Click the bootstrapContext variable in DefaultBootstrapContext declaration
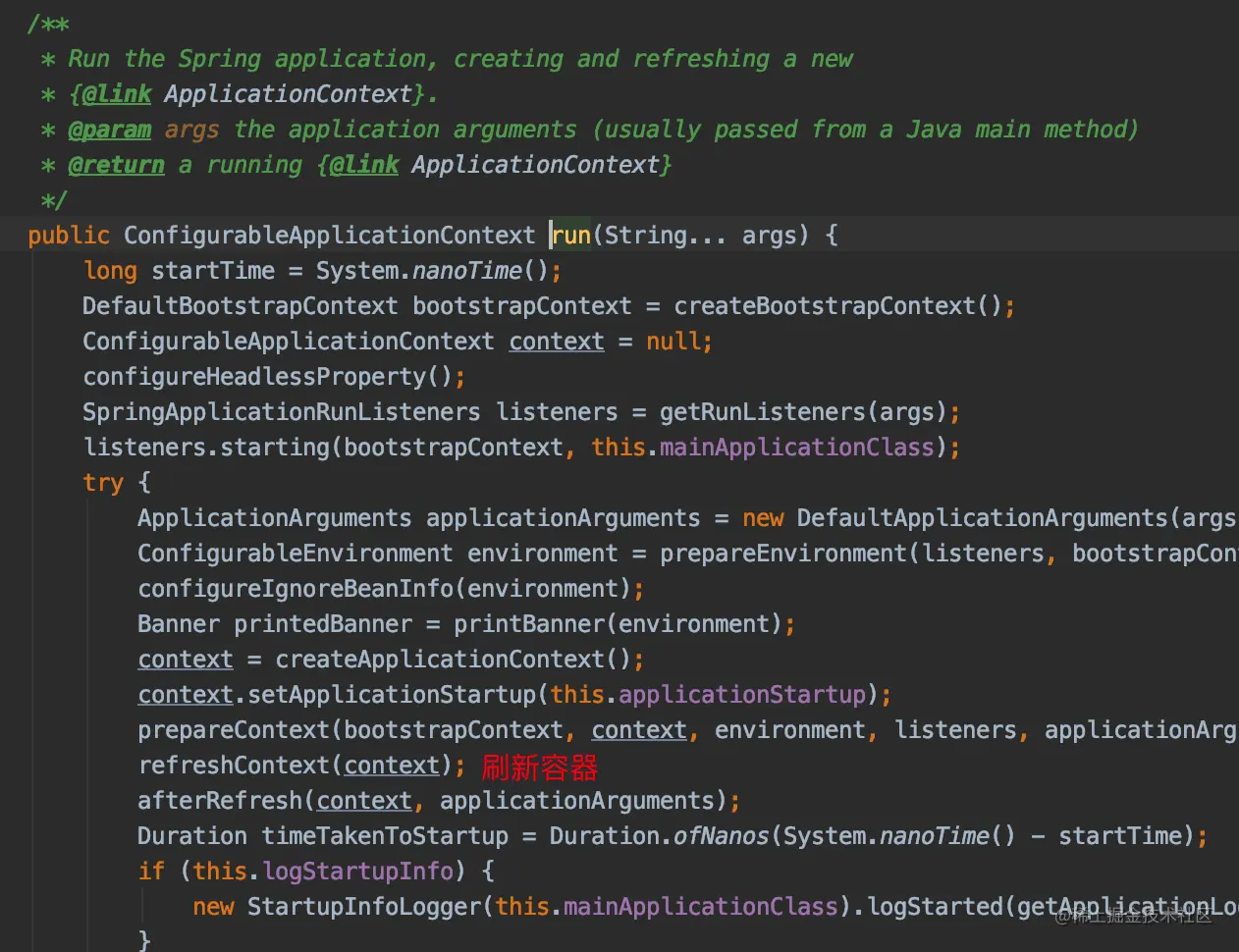Image resolution: width=1239 pixels, height=952 pixels. 522,306
